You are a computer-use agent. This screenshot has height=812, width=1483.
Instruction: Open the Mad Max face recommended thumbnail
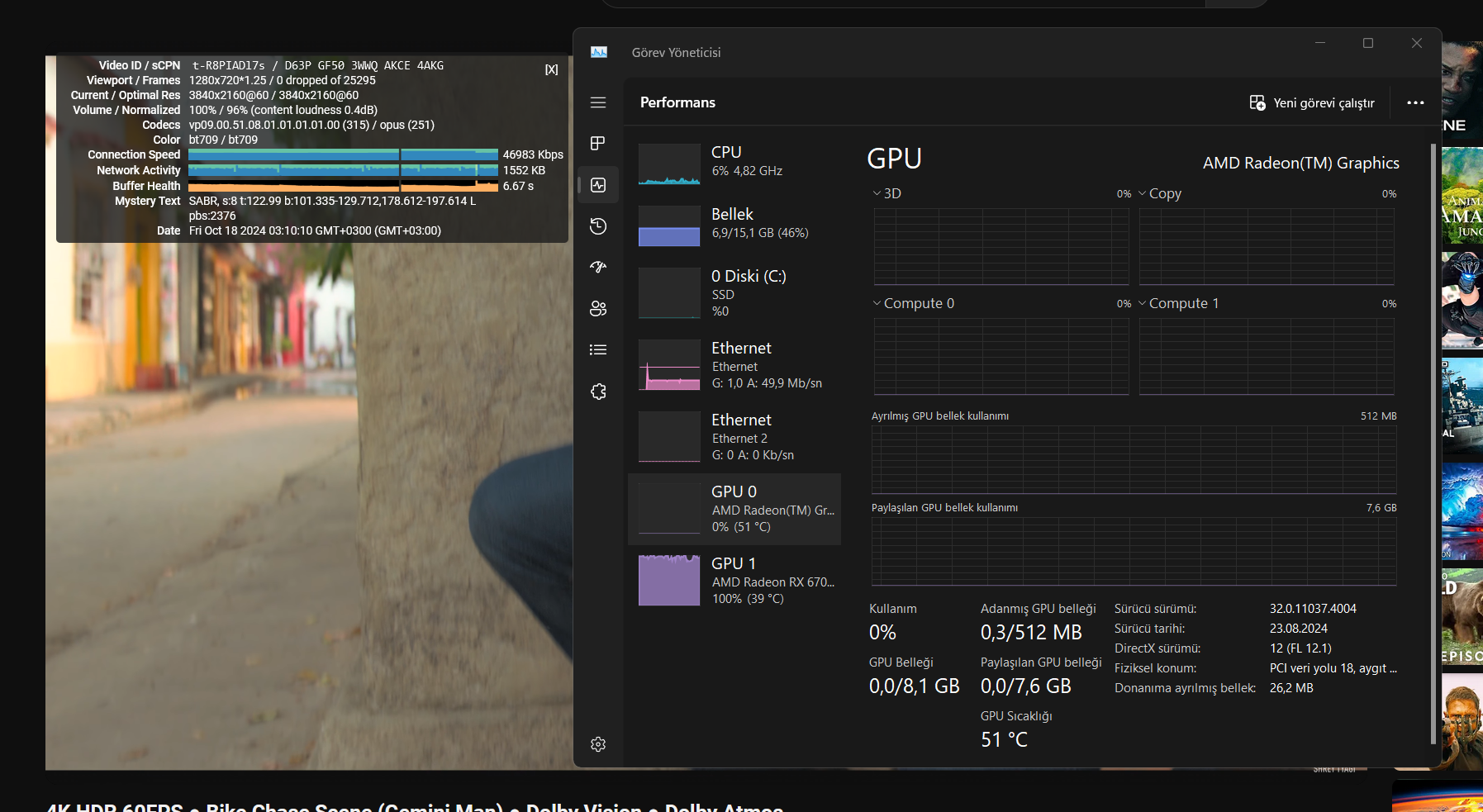click(x=1462, y=721)
